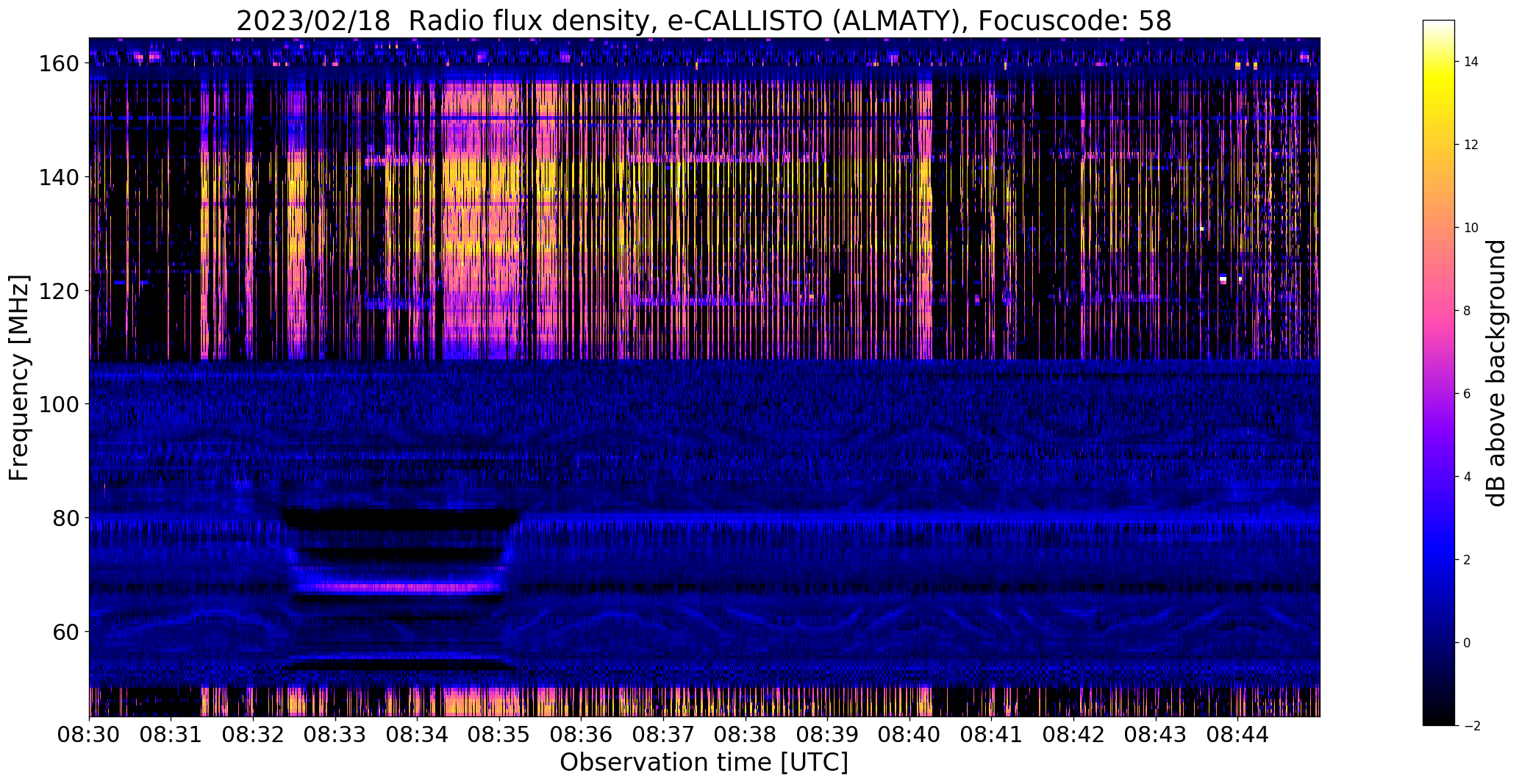Click the colorbar tick value 8
The height and width of the screenshot is (784, 1519).
coord(1467,311)
